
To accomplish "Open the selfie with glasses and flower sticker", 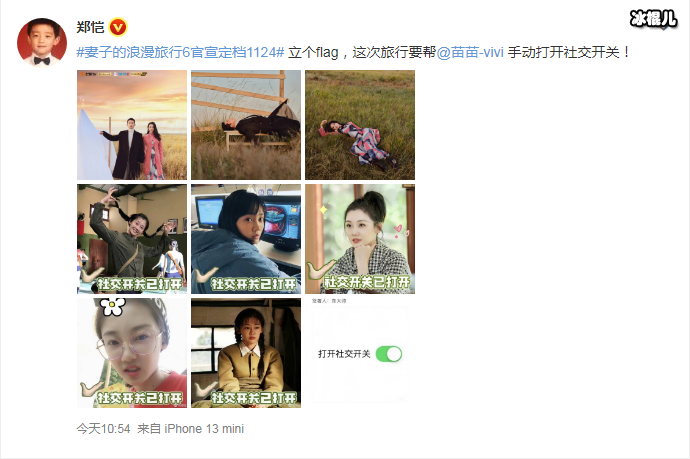I will [x=132, y=353].
